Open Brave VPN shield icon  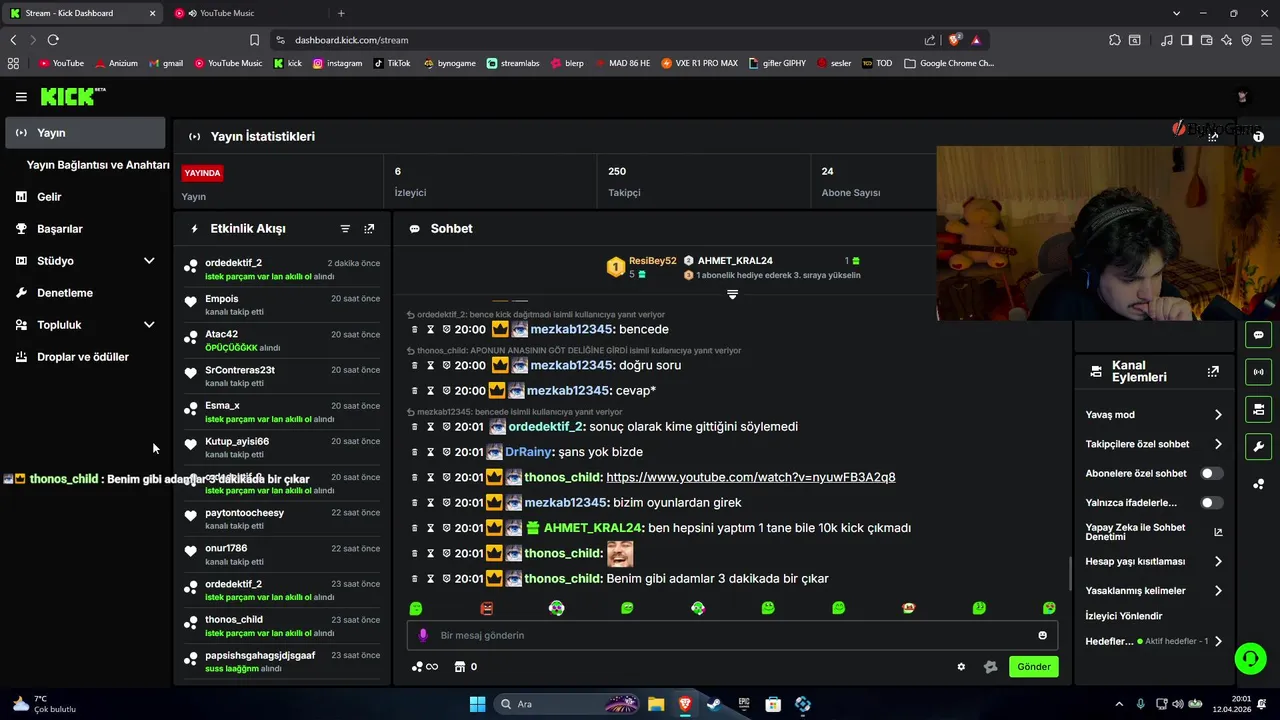coord(1247,40)
